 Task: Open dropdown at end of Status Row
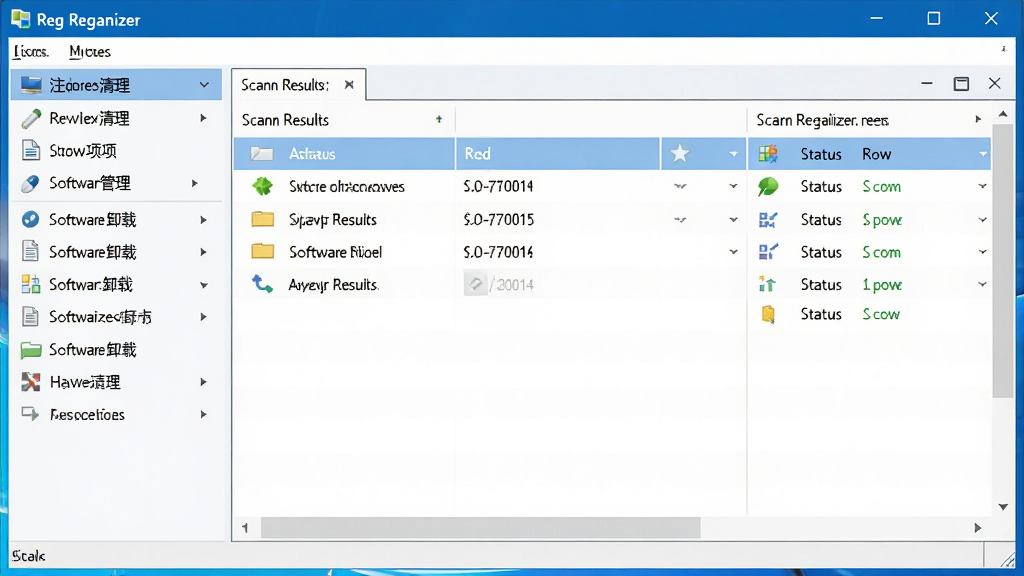982,154
